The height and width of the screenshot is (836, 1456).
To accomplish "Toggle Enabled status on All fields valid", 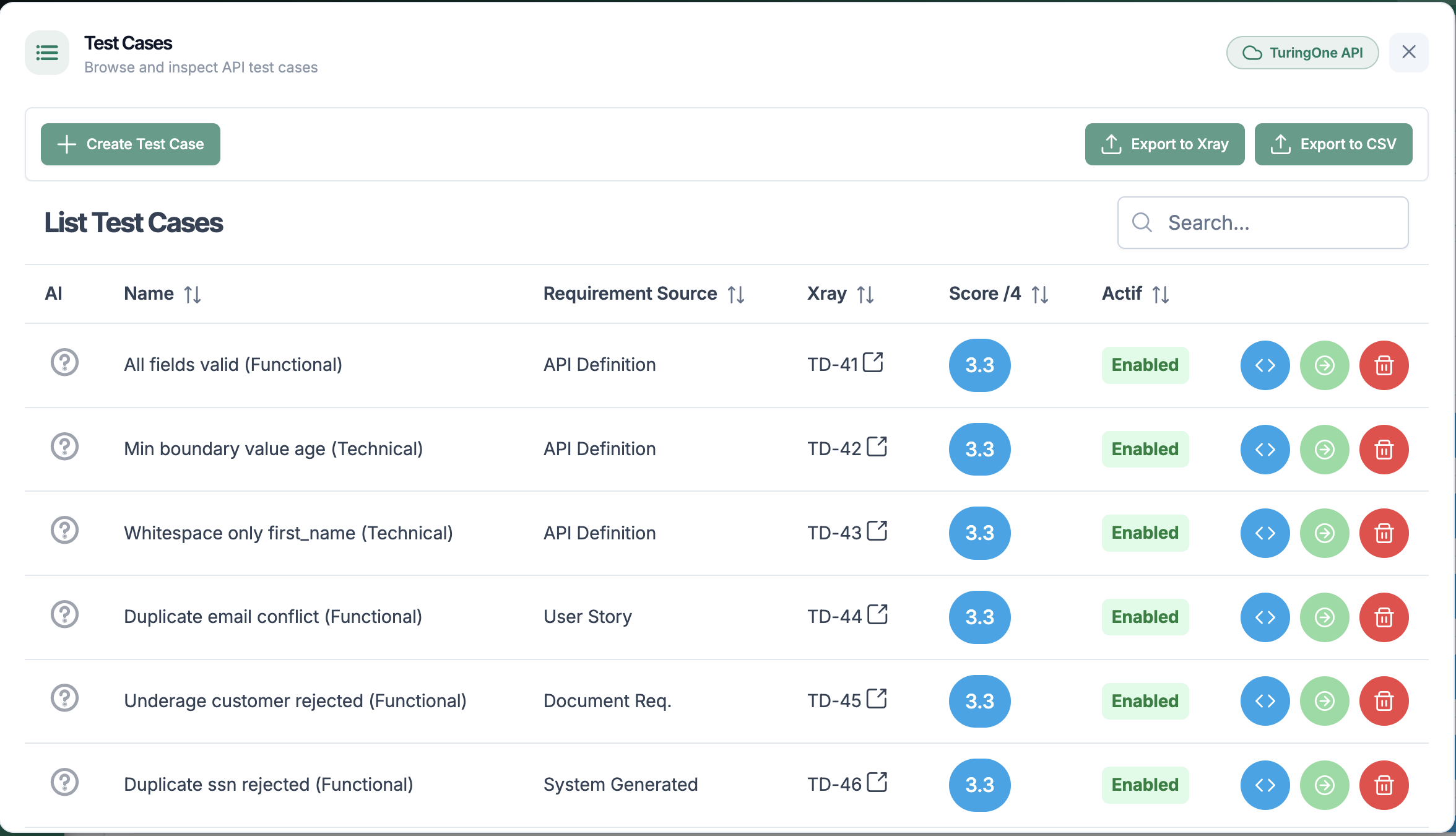I will [x=1145, y=365].
